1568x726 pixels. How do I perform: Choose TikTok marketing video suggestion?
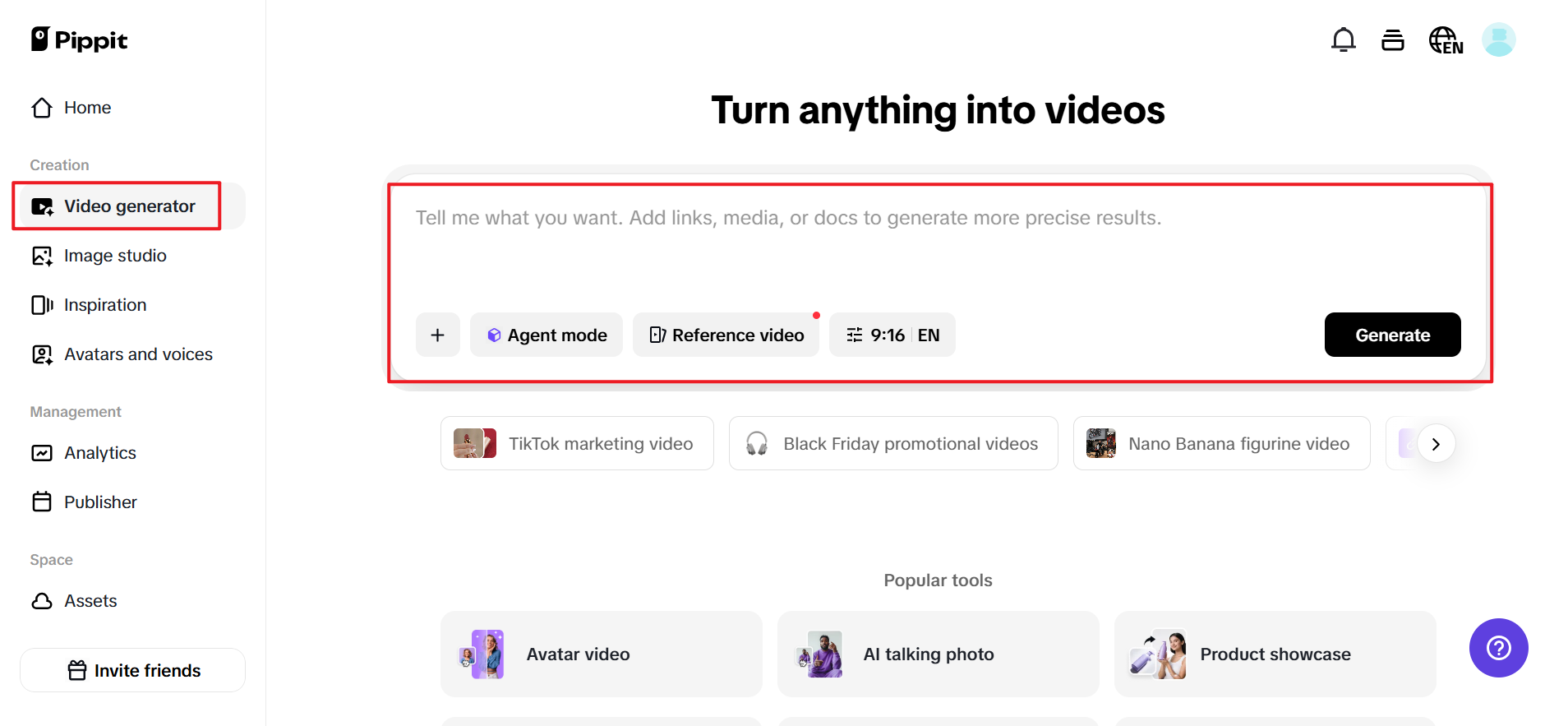point(577,443)
